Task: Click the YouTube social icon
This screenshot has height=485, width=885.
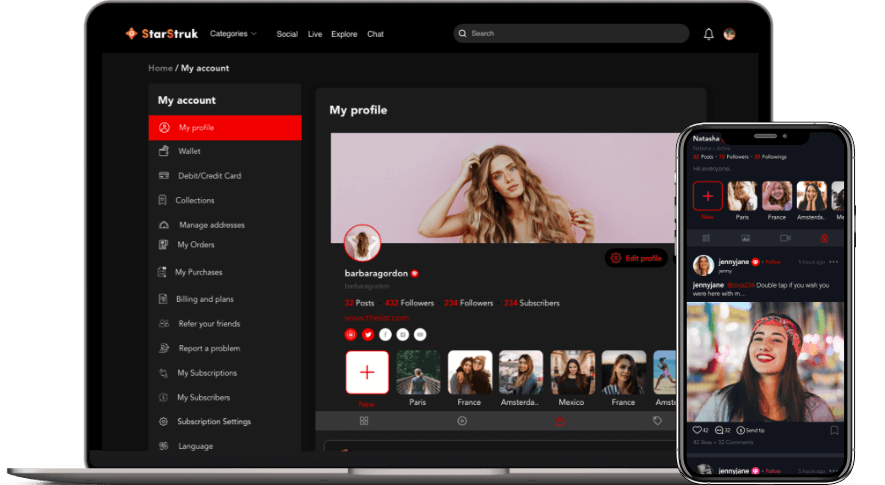Action: (x=420, y=335)
